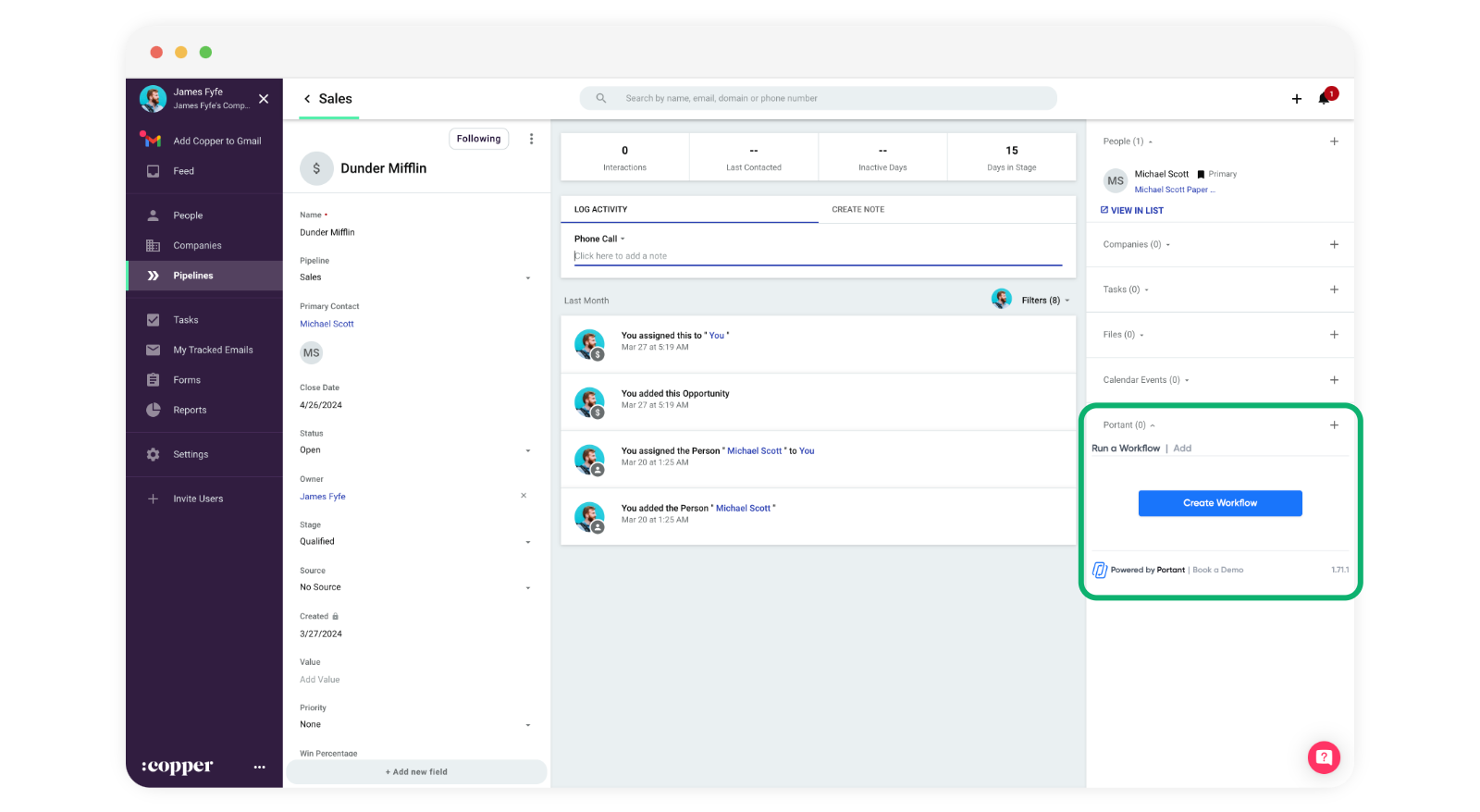Expand the Stage dropdown showing Qualified

528,542
